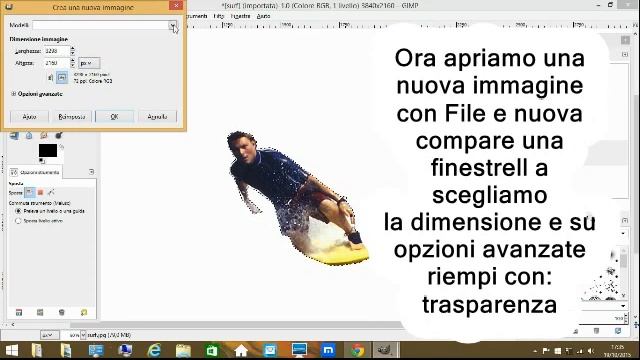Confirm new image with OK button
The width and height of the screenshot is (640, 360).
[114, 117]
